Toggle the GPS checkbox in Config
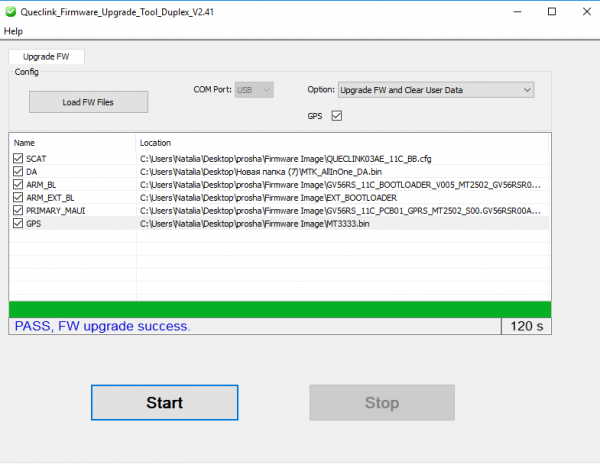Viewport: 600px width, 464px height. (337, 116)
